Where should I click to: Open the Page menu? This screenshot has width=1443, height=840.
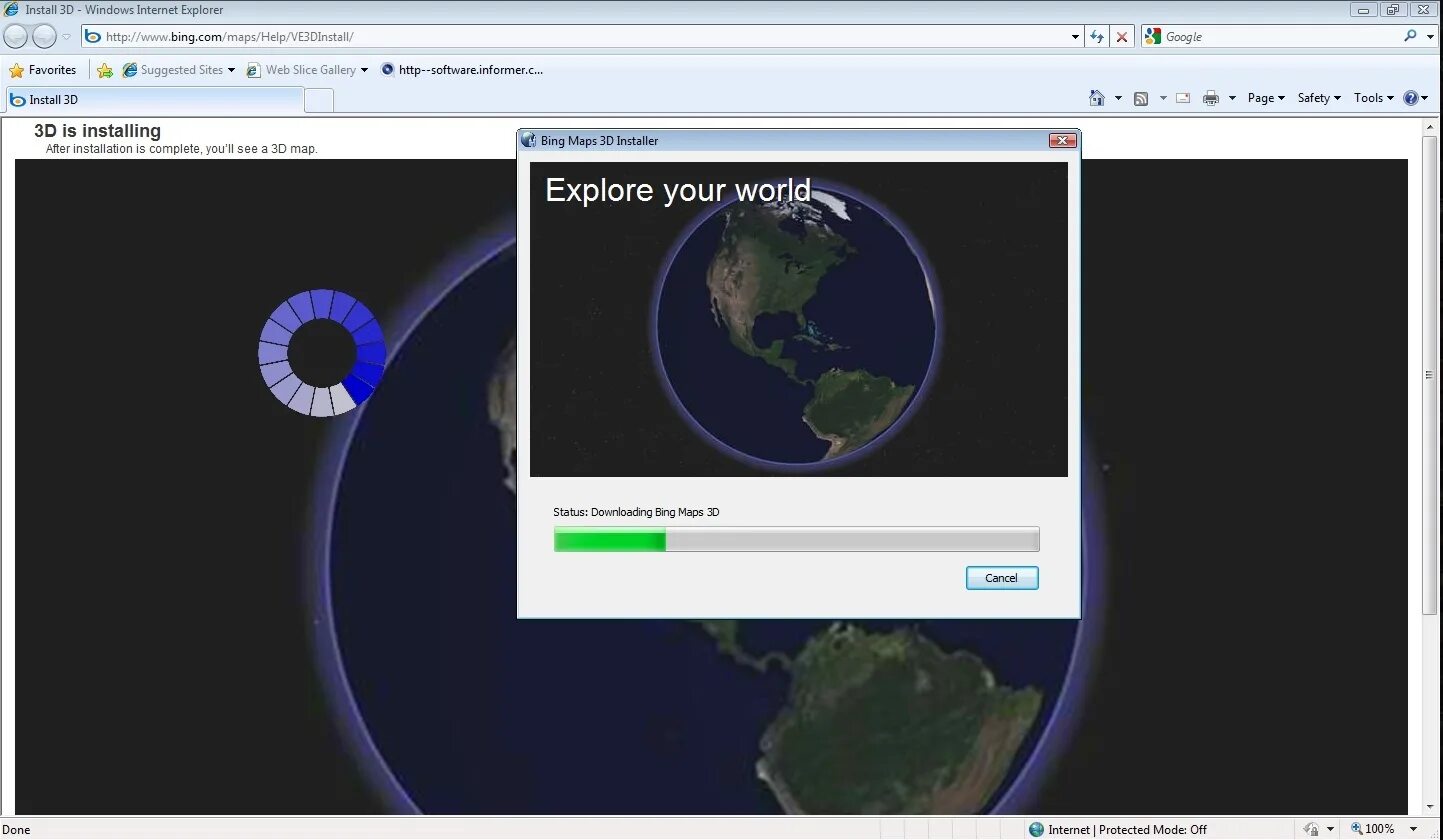point(1266,98)
